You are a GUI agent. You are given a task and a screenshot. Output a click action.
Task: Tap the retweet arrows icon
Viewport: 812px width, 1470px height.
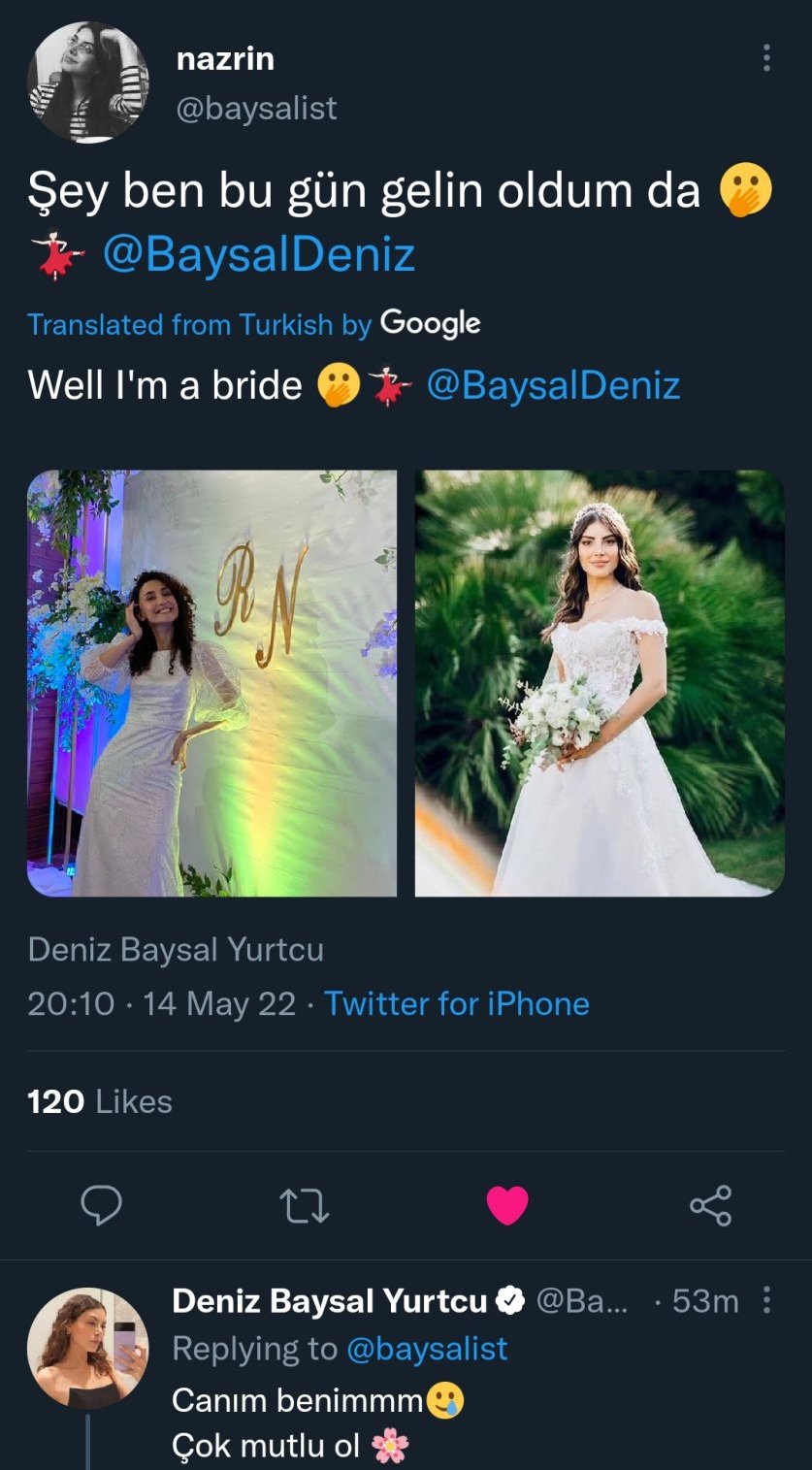[x=305, y=1205]
